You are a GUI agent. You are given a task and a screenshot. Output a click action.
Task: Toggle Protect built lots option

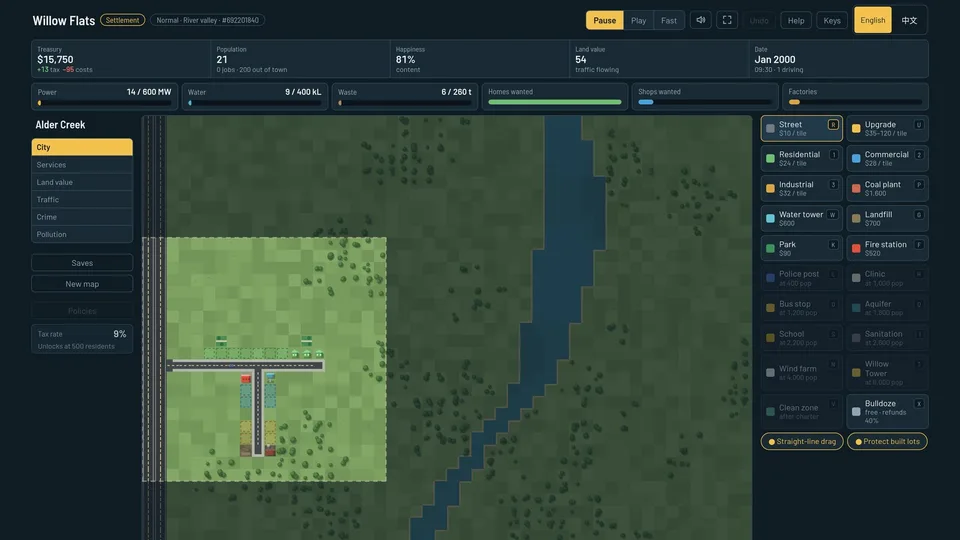(887, 441)
